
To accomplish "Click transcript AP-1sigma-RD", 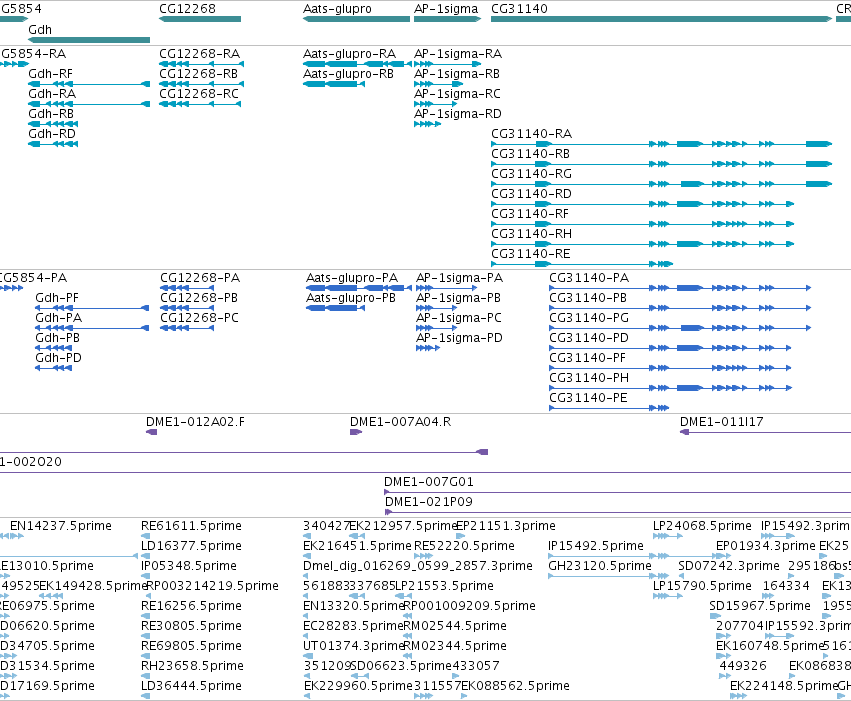I will tap(458, 114).
